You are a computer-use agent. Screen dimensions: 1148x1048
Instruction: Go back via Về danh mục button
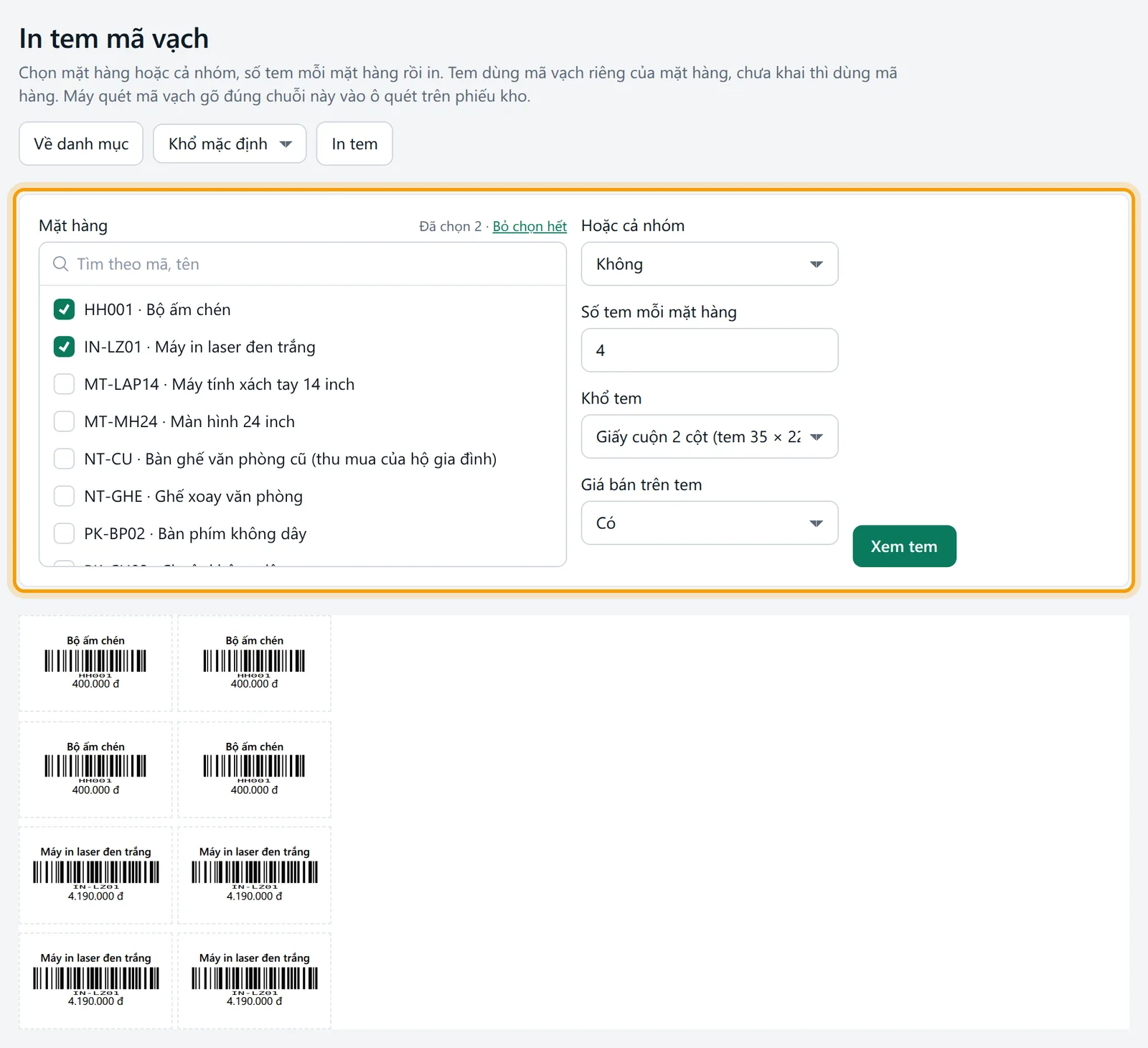[x=81, y=144]
